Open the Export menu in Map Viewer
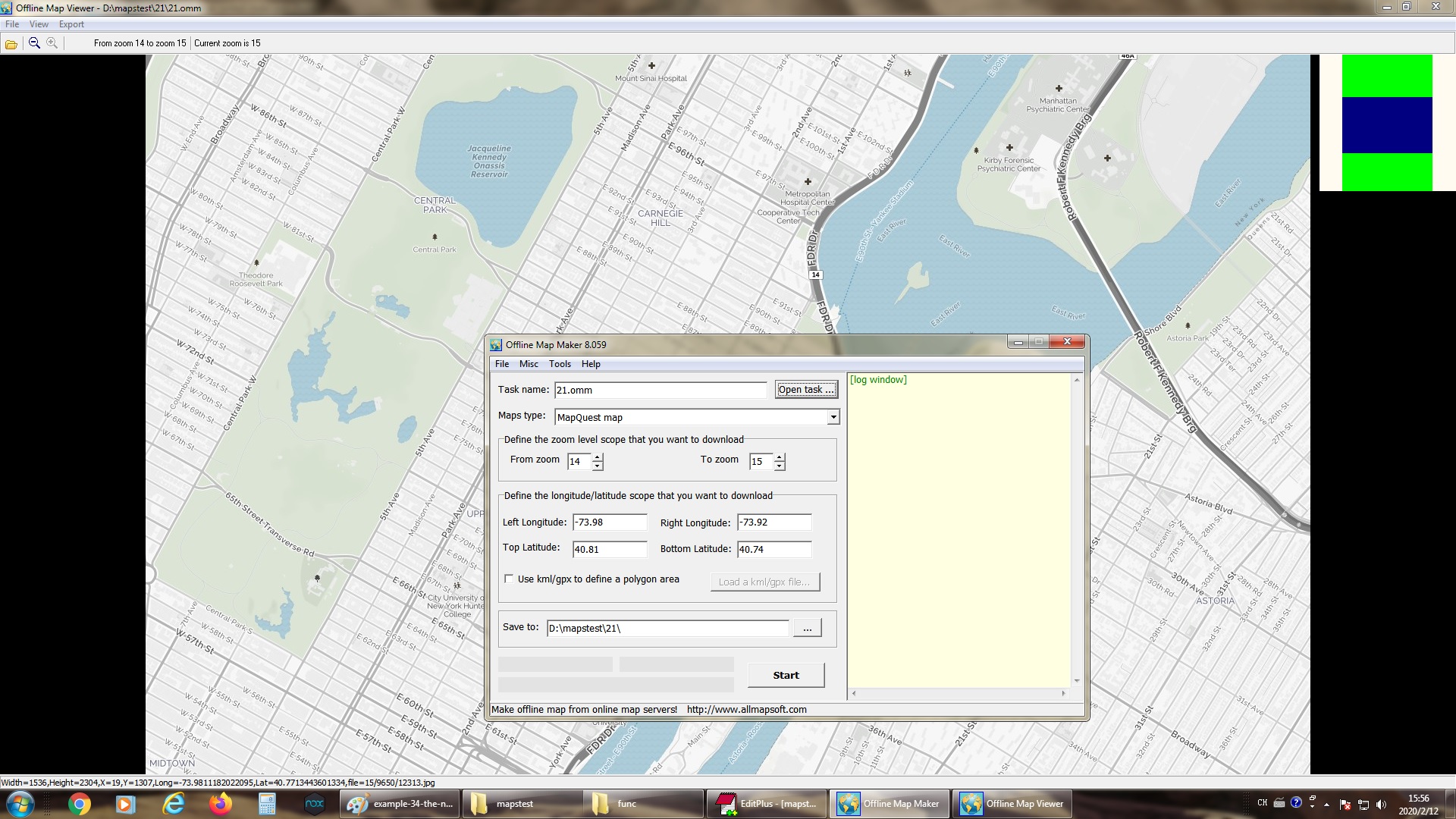 point(71,24)
